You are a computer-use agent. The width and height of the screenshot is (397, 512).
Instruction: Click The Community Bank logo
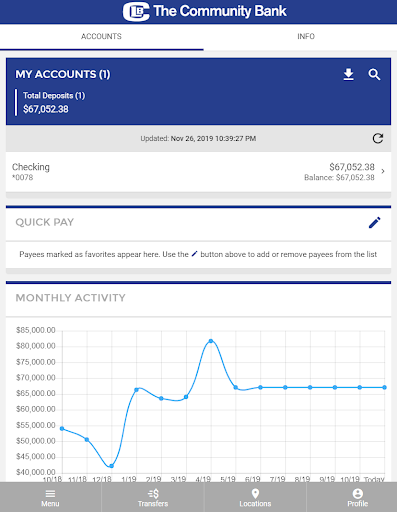pos(204,11)
